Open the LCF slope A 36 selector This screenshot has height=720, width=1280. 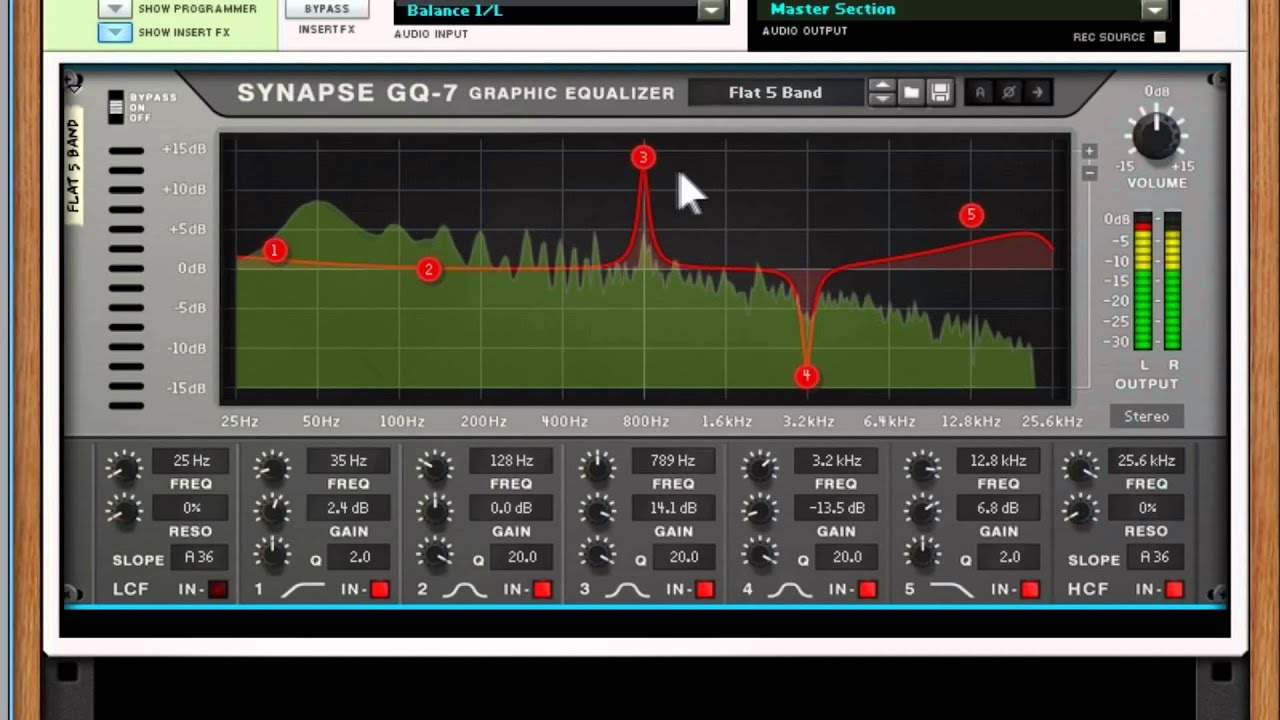coord(199,557)
